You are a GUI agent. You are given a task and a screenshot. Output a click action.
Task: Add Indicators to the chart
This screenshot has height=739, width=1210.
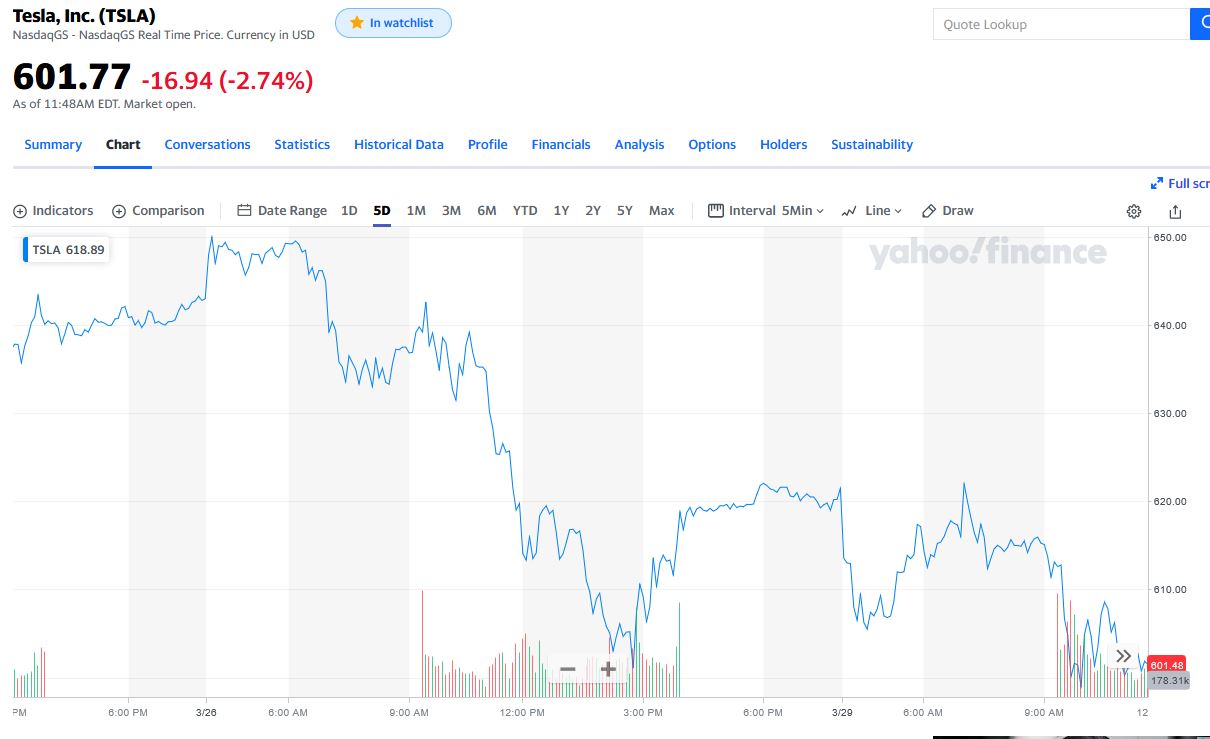coord(53,211)
